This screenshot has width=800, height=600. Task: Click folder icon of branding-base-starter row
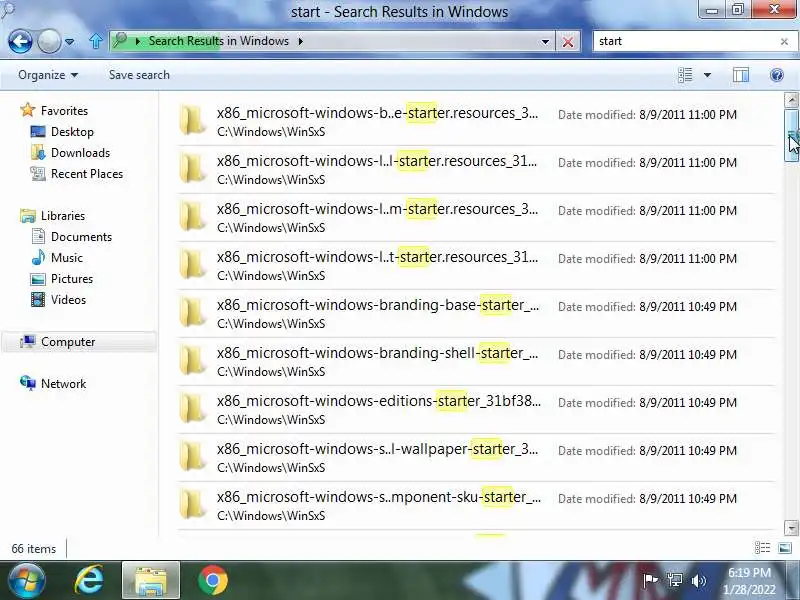coord(192,312)
